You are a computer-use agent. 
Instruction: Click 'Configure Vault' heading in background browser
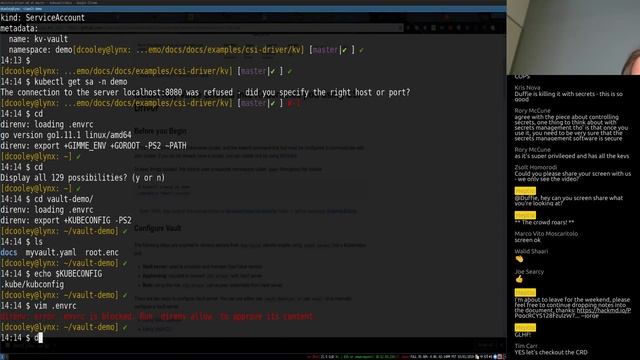click(157, 228)
